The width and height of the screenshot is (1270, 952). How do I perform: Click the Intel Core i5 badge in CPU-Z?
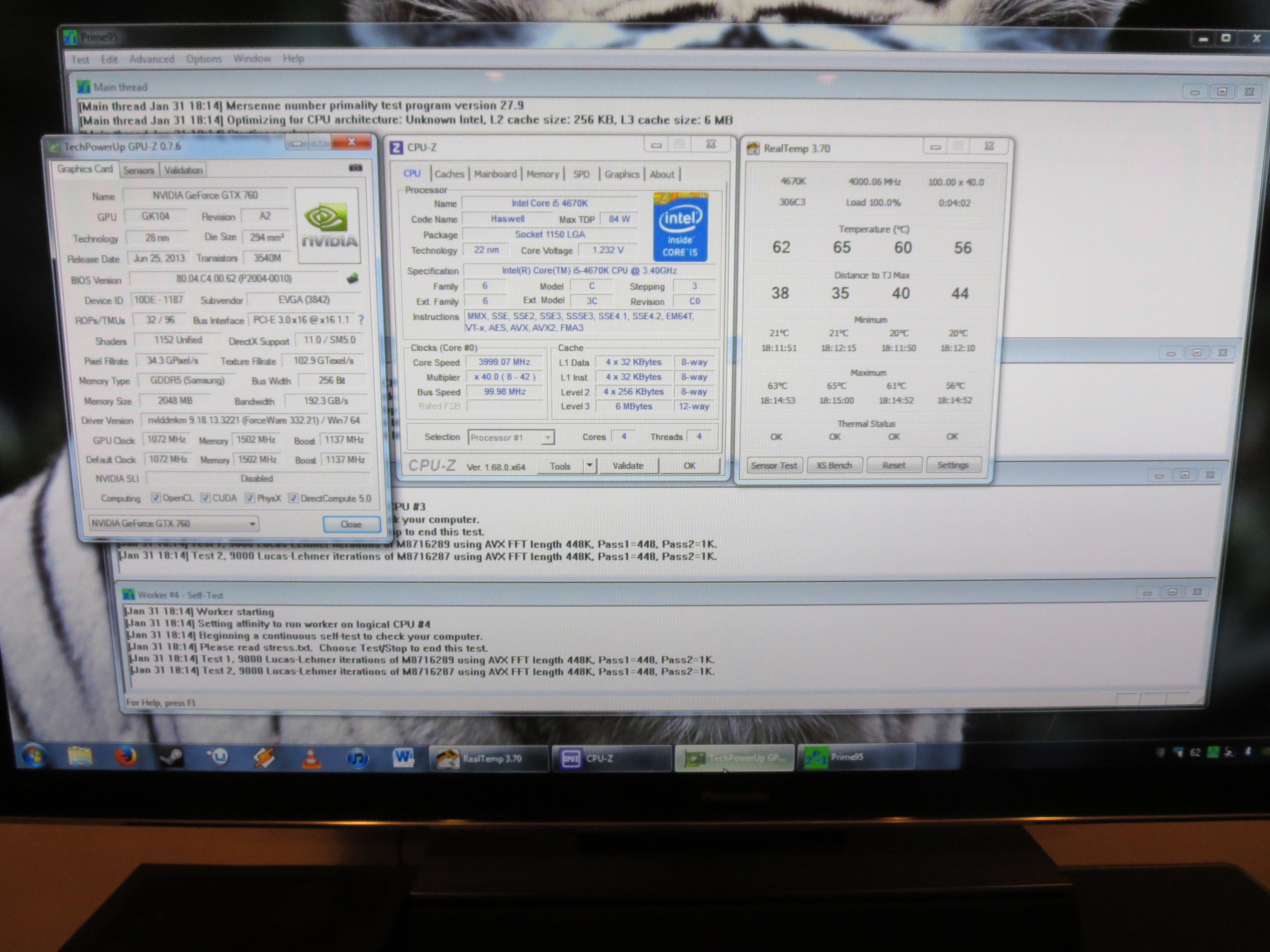680,227
